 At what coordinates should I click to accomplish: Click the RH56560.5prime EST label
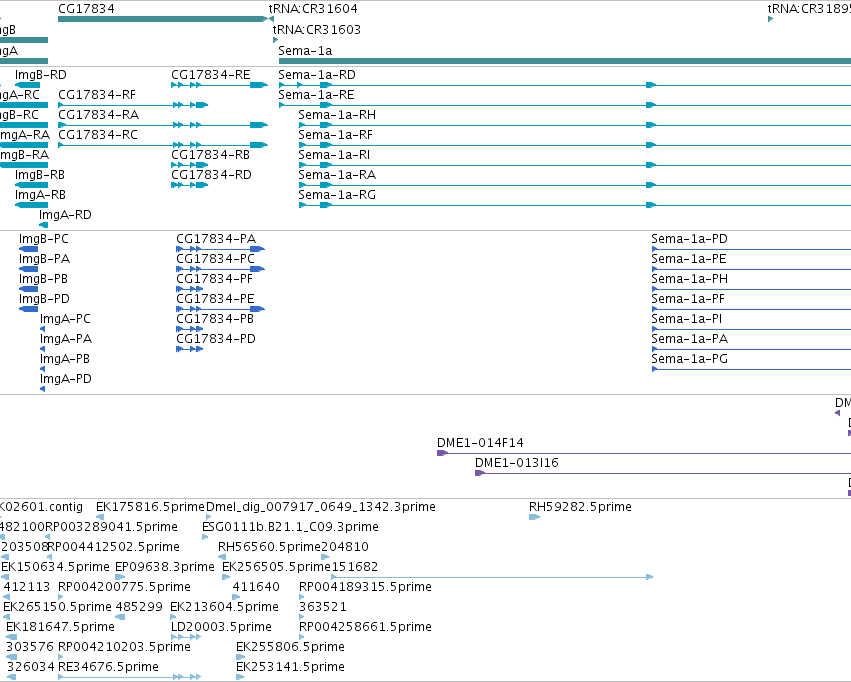click(x=270, y=547)
